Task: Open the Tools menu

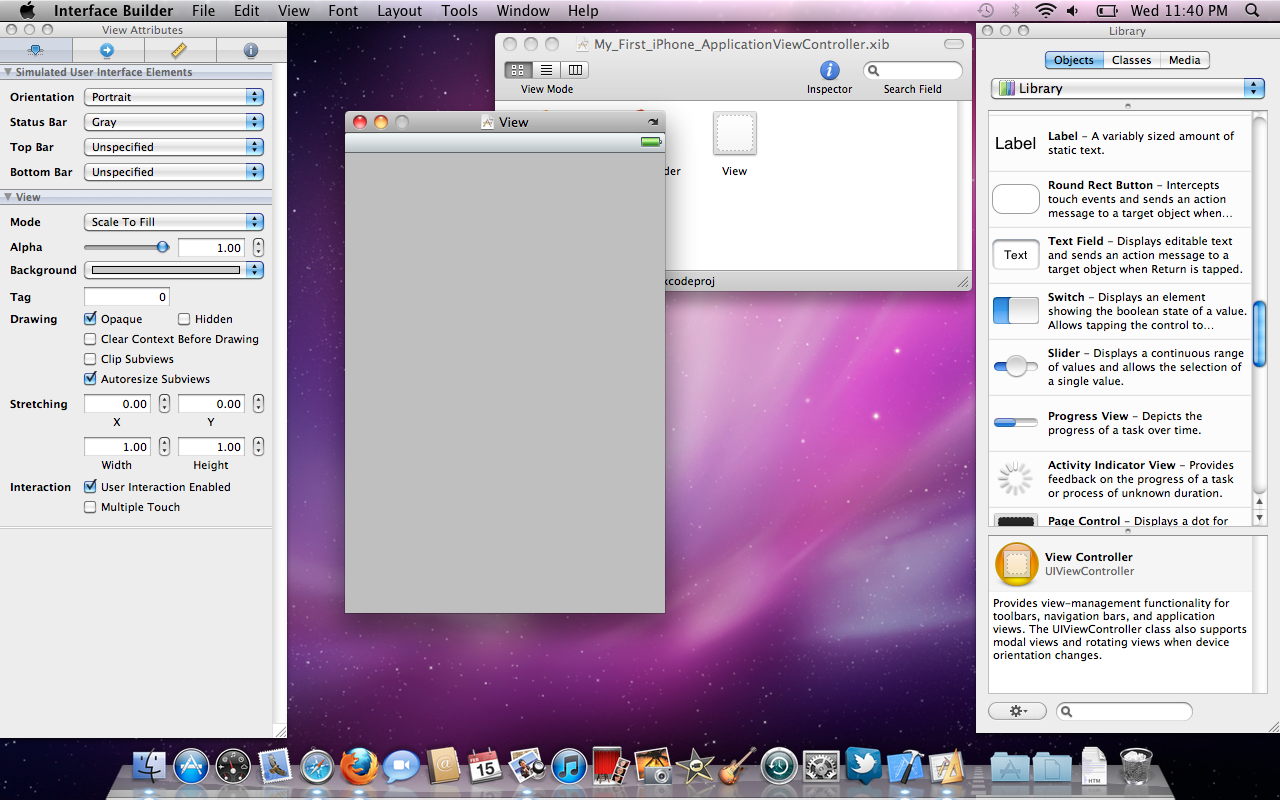Action: coord(459,11)
